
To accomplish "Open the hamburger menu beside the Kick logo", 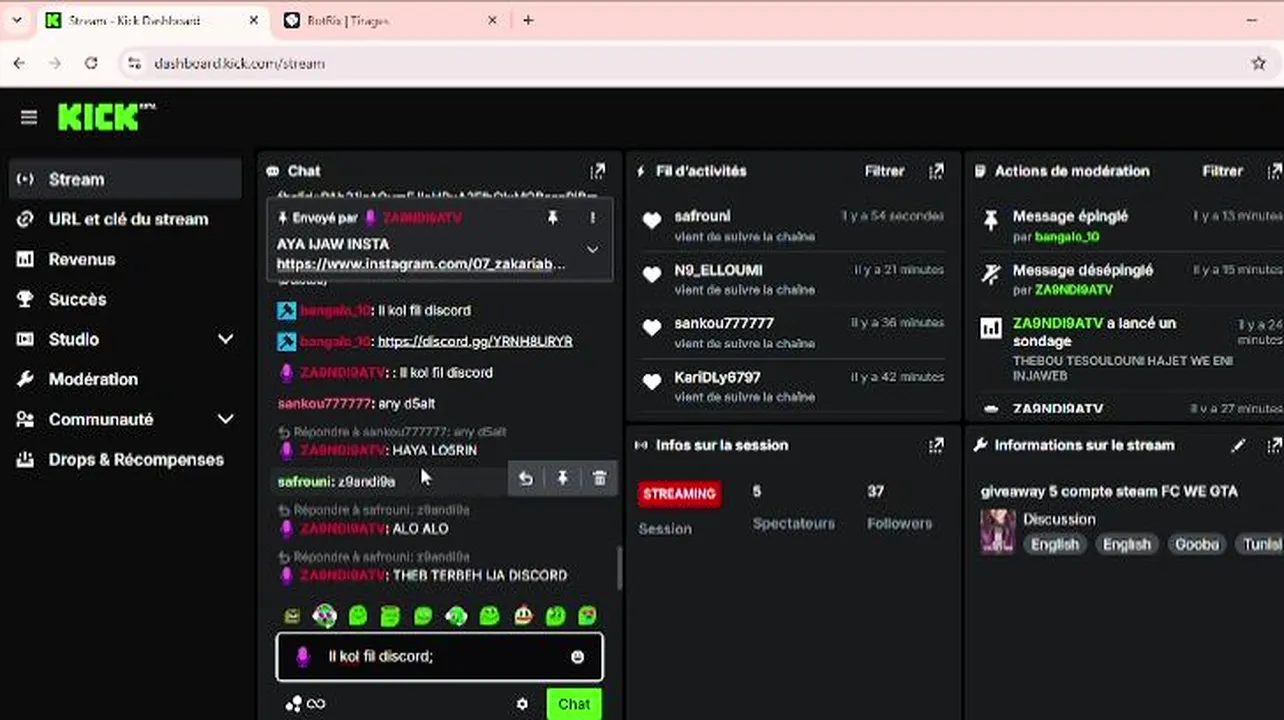I will click(29, 118).
